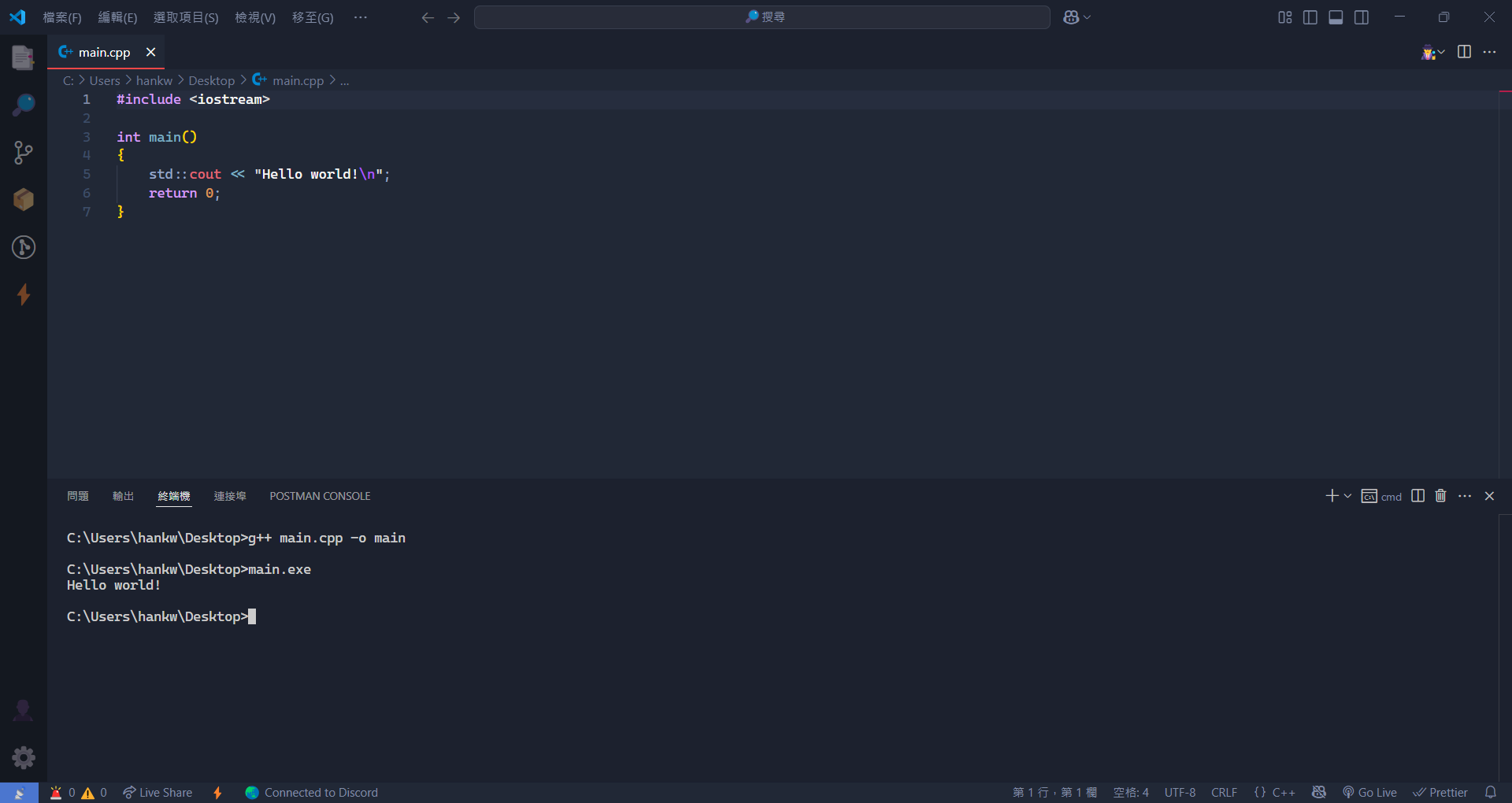Click the Users breadcrumb
Viewport: 1512px width, 803px height.
click(105, 80)
